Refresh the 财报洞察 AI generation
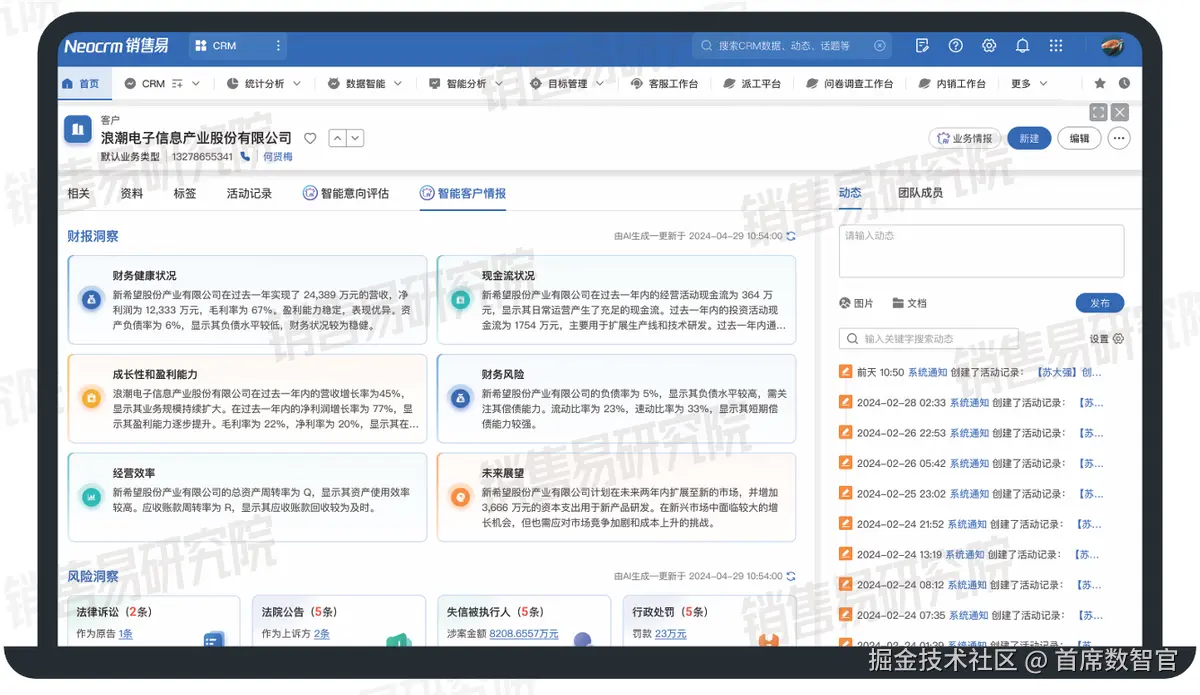Viewport: 1200px width, 695px height. coord(791,236)
